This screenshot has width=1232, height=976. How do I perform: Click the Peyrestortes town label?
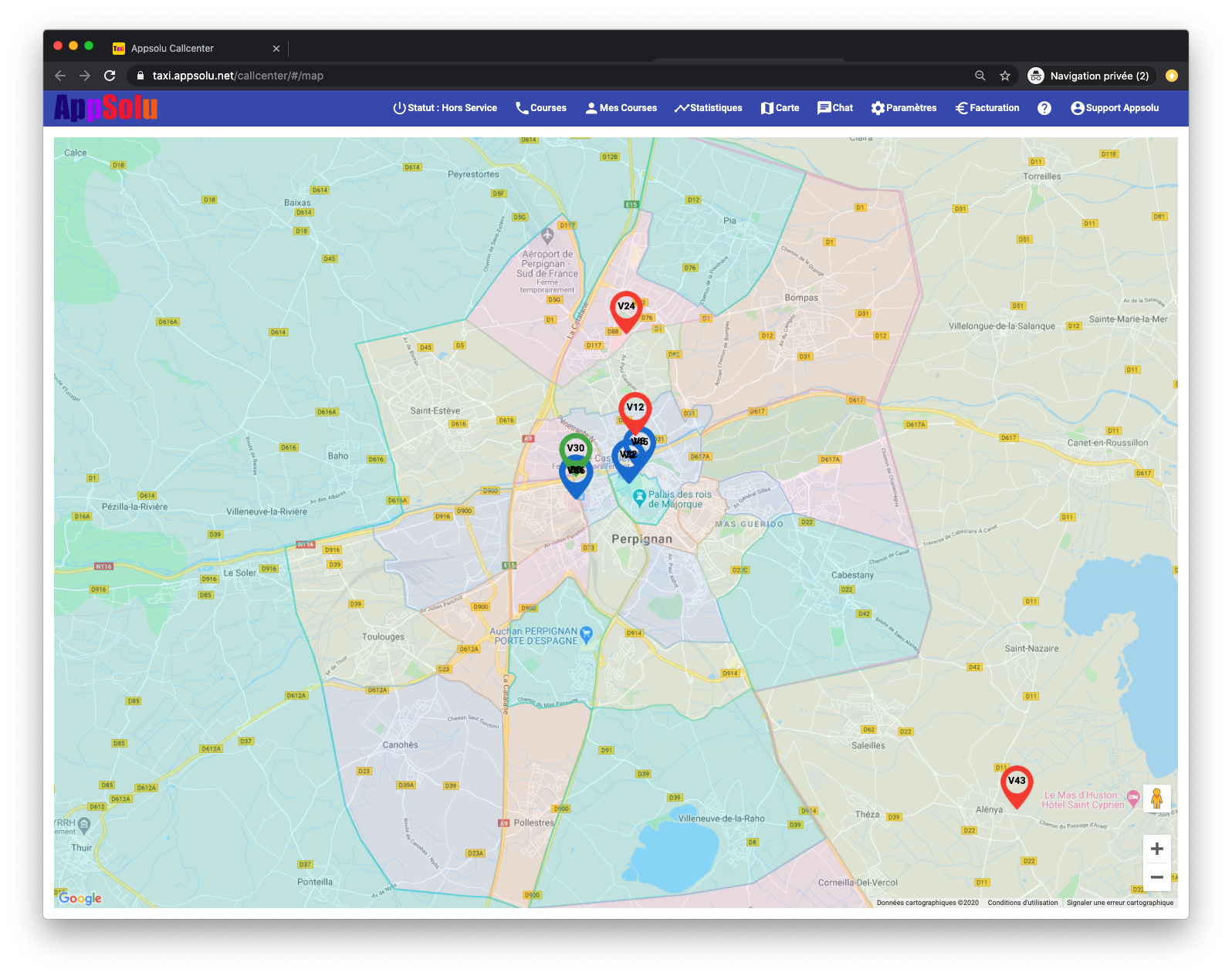tap(473, 174)
